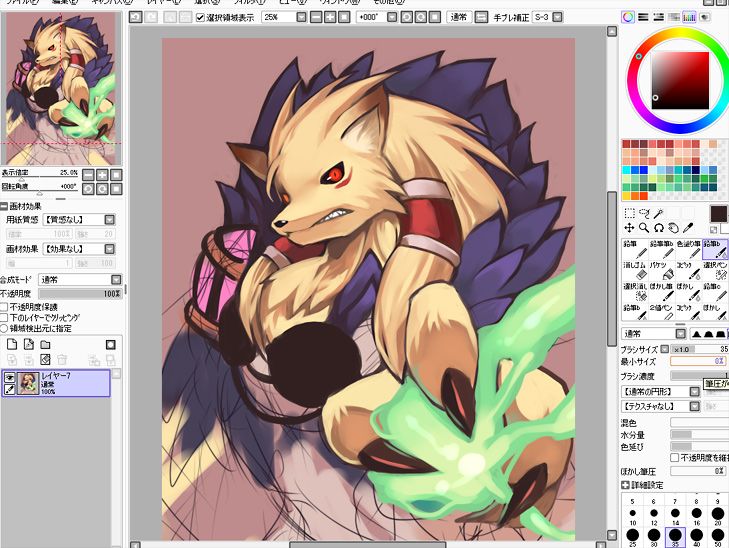Check the 不透明度を維持 option in brush settings
The height and width of the screenshot is (548, 729).
click(675, 457)
